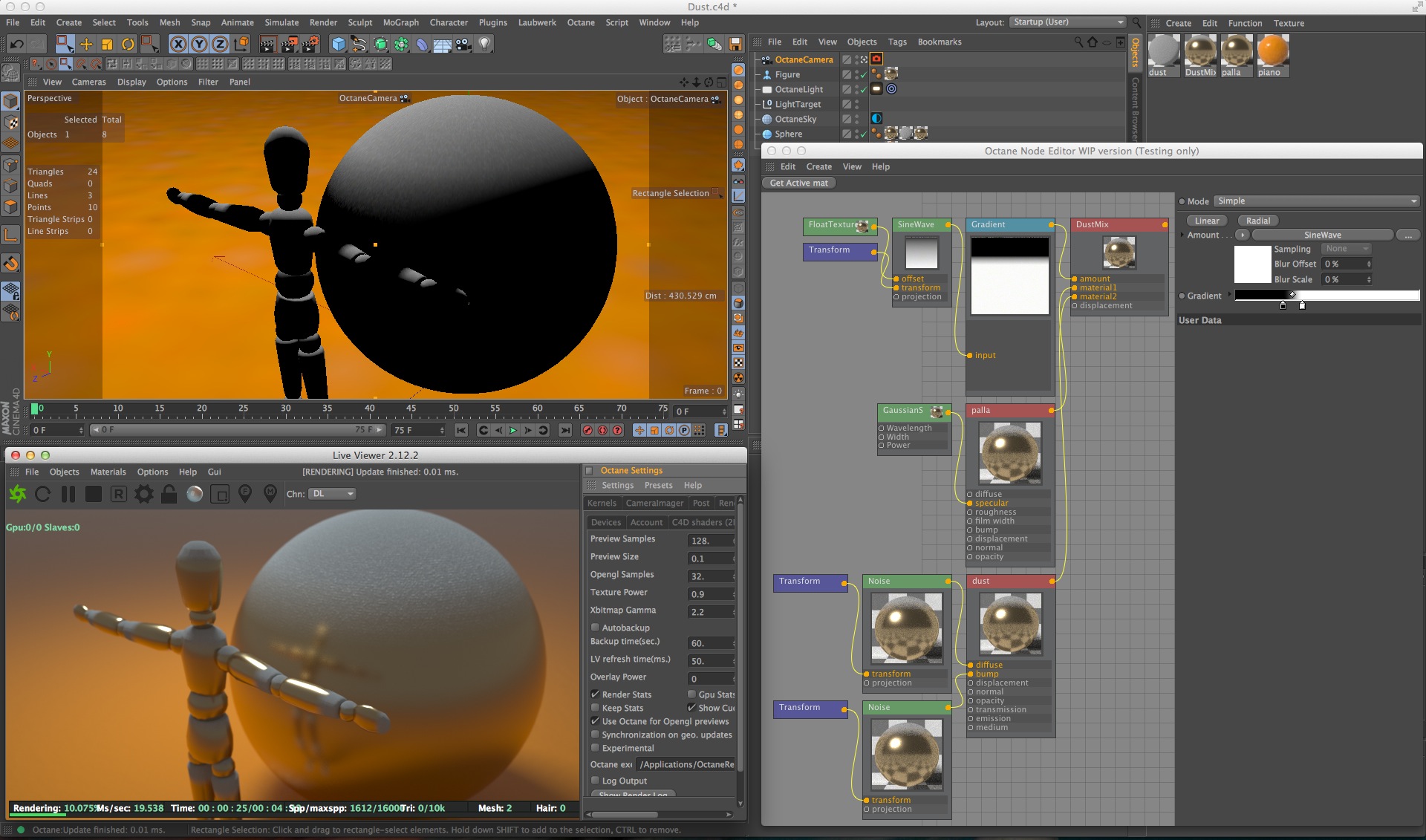The image size is (1426, 840).
Task: Select the Rotate tool in top toolbar
Action: click(x=128, y=44)
